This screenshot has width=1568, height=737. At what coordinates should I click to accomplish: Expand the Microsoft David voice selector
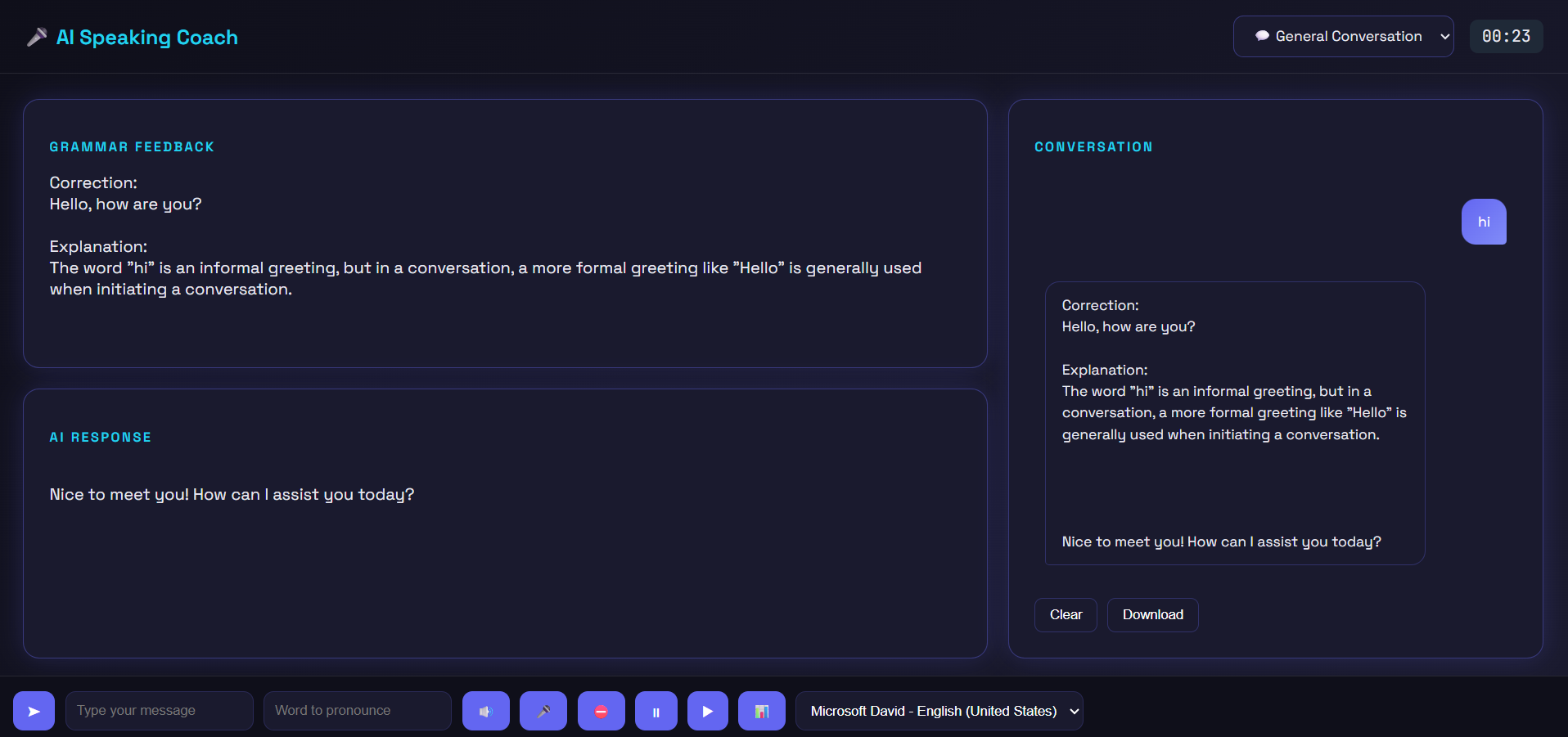(939, 711)
